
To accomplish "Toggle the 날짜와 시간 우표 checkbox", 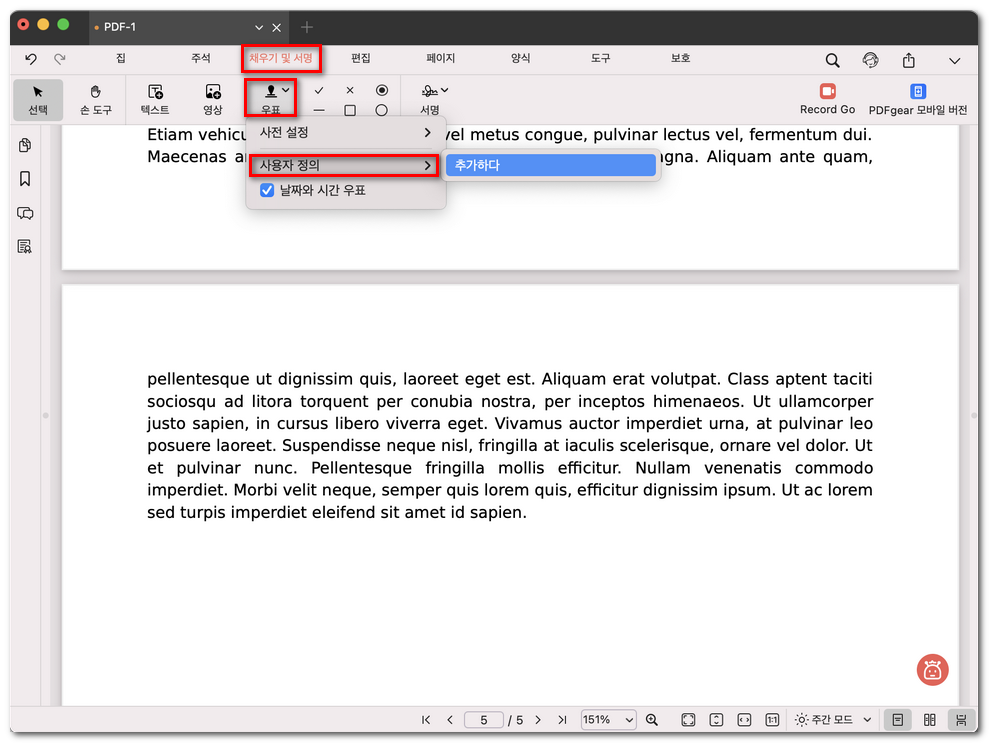I will 267,190.
